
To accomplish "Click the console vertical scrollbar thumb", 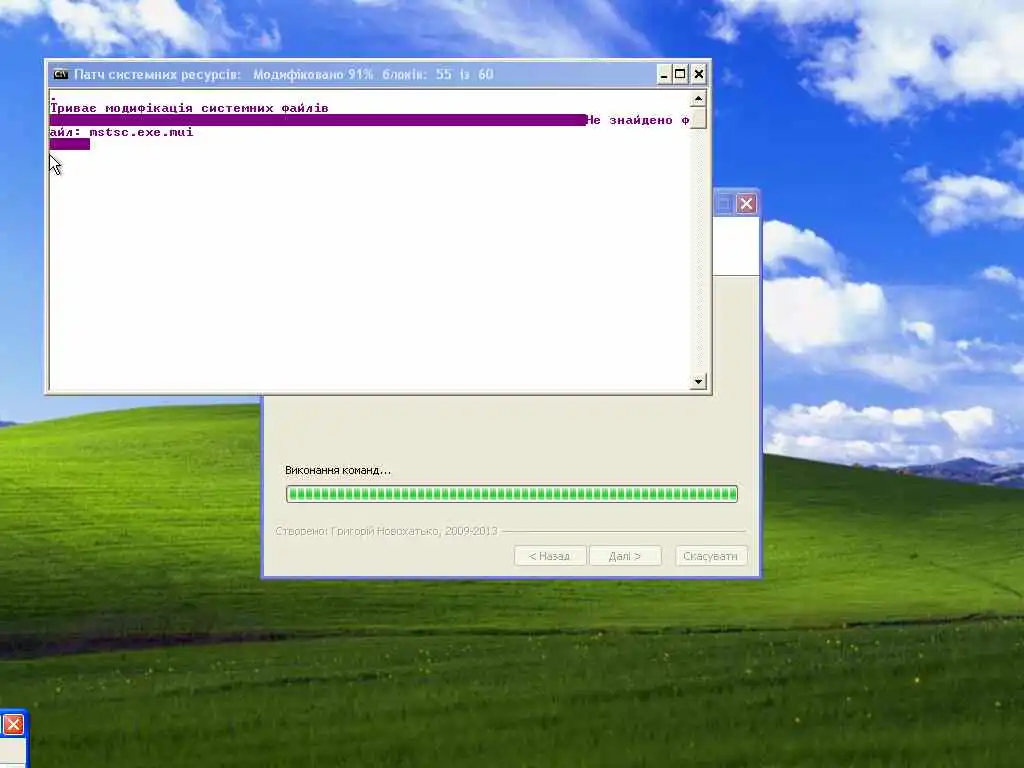I will pos(698,118).
